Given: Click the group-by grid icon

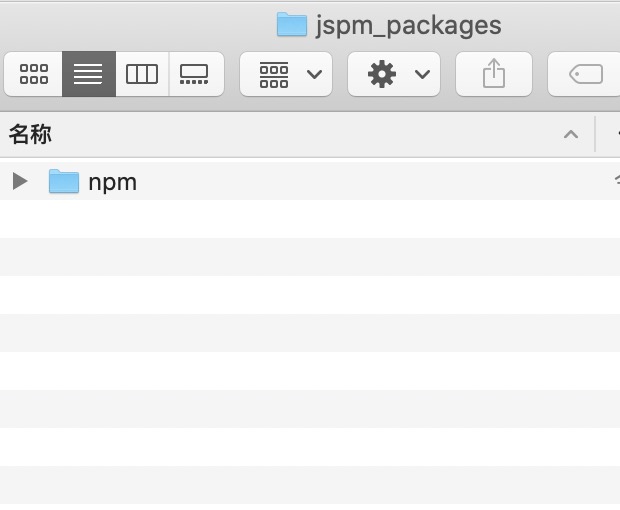Looking at the screenshot, I should 274,74.
